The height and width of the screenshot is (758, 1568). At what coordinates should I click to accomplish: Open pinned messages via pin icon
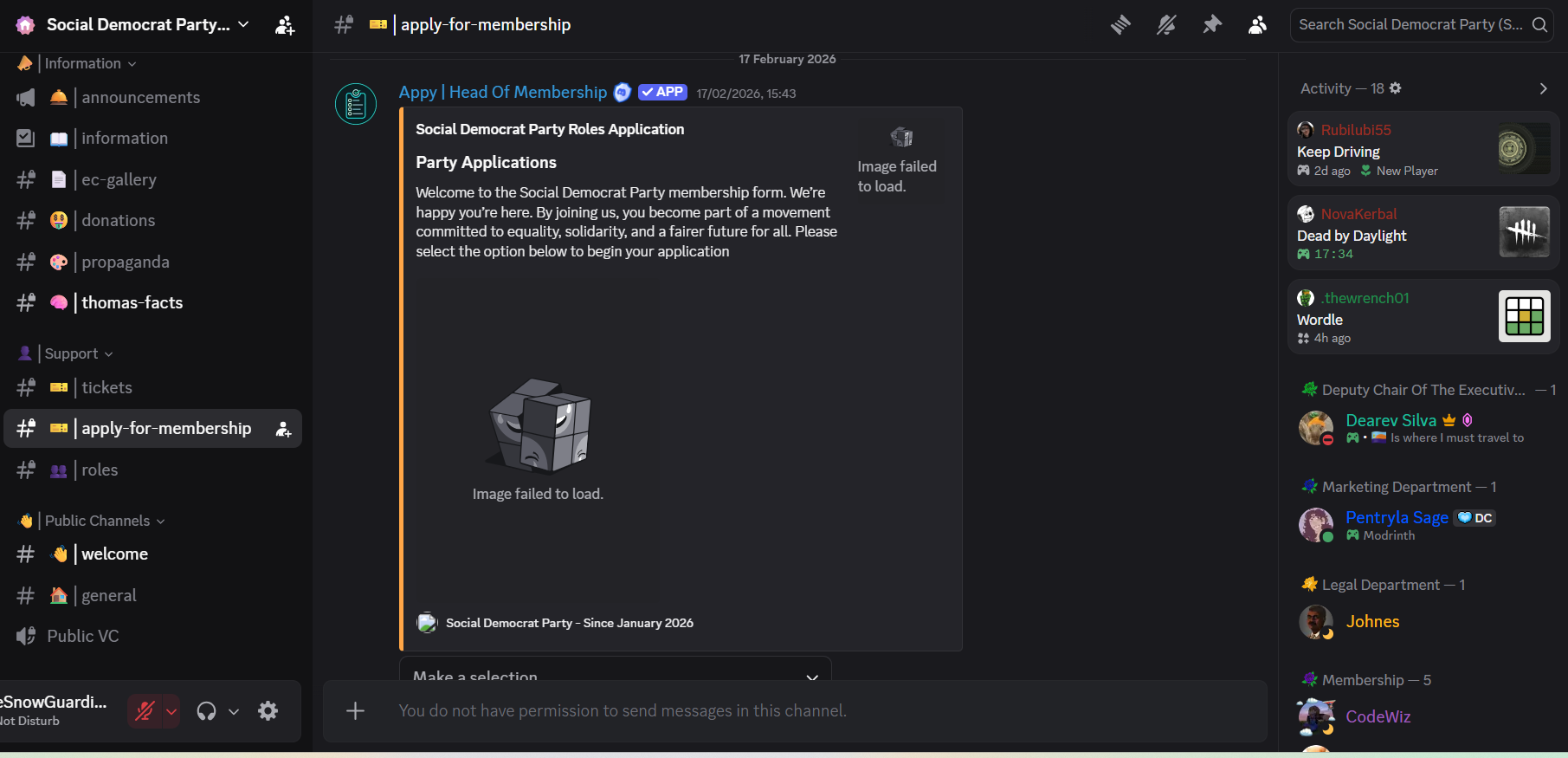1212,25
